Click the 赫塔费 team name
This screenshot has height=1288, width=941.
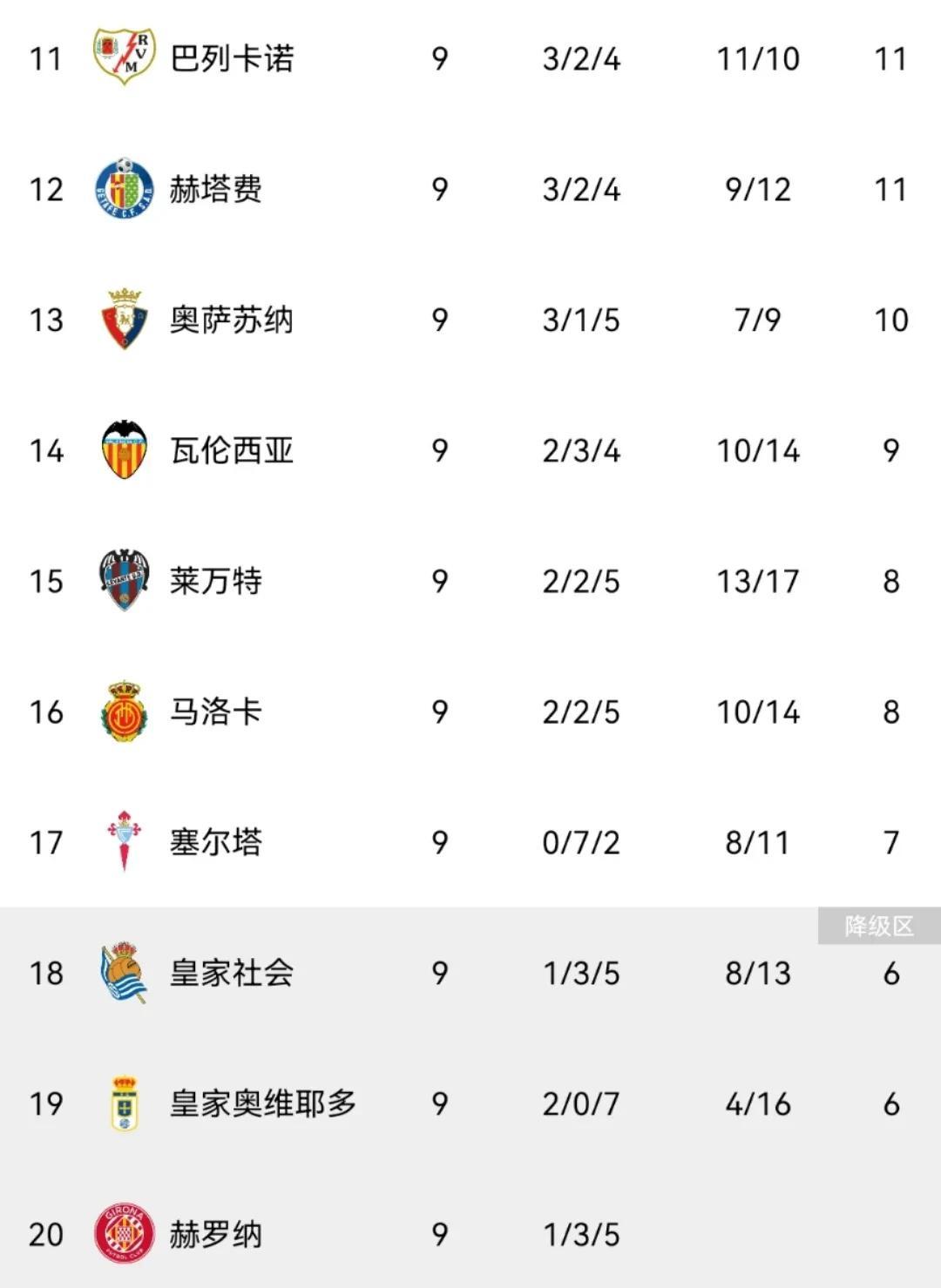click(215, 189)
